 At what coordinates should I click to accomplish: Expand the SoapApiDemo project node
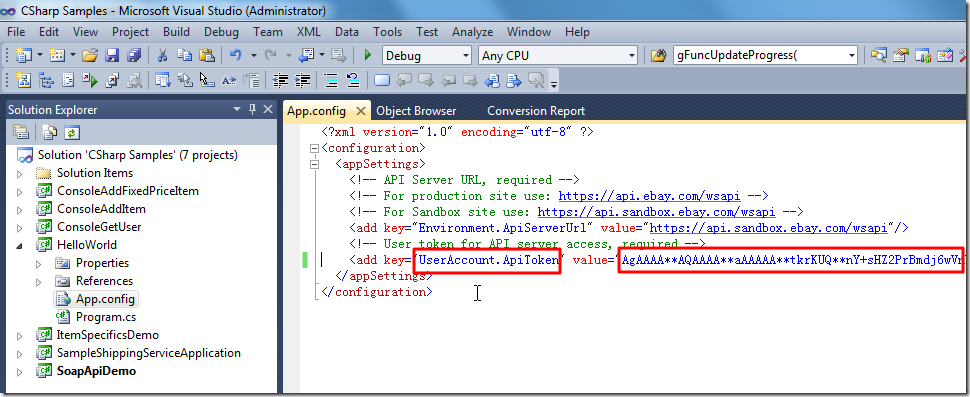[x=19, y=372]
